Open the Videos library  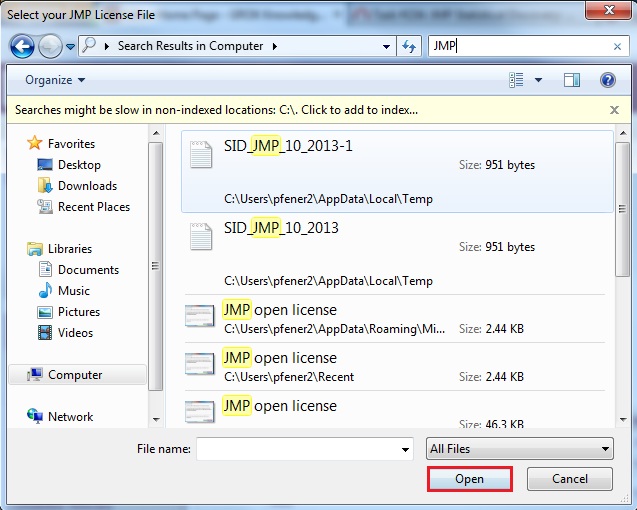coord(65,333)
